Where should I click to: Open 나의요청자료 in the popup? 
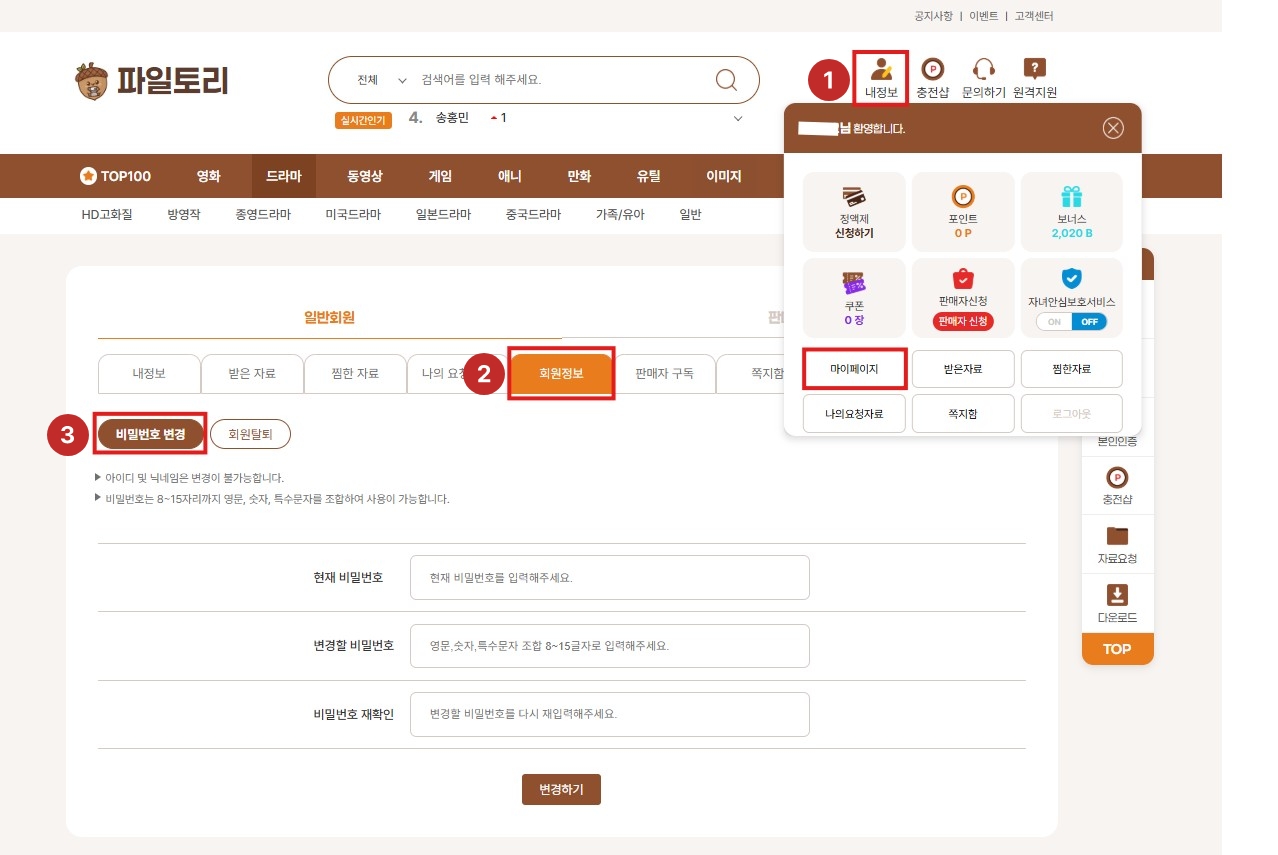point(854,413)
